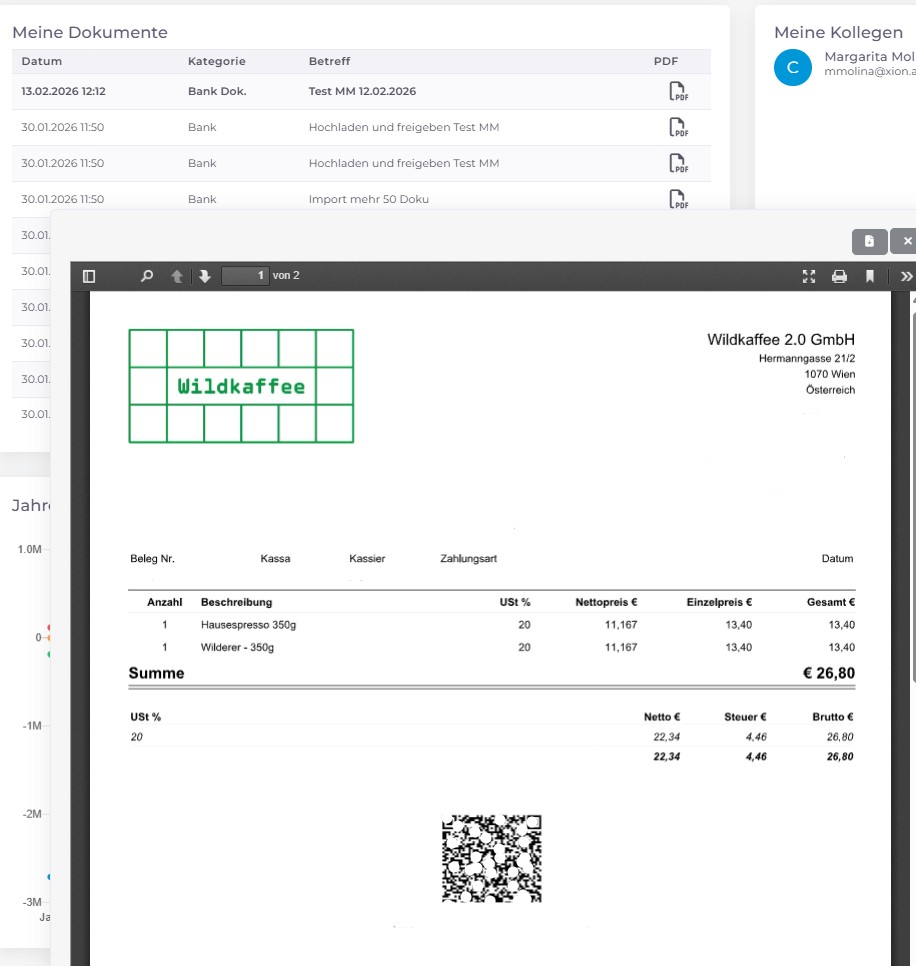916x966 pixels.
Task: Sort documents by Datum column
Action: coord(41,61)
